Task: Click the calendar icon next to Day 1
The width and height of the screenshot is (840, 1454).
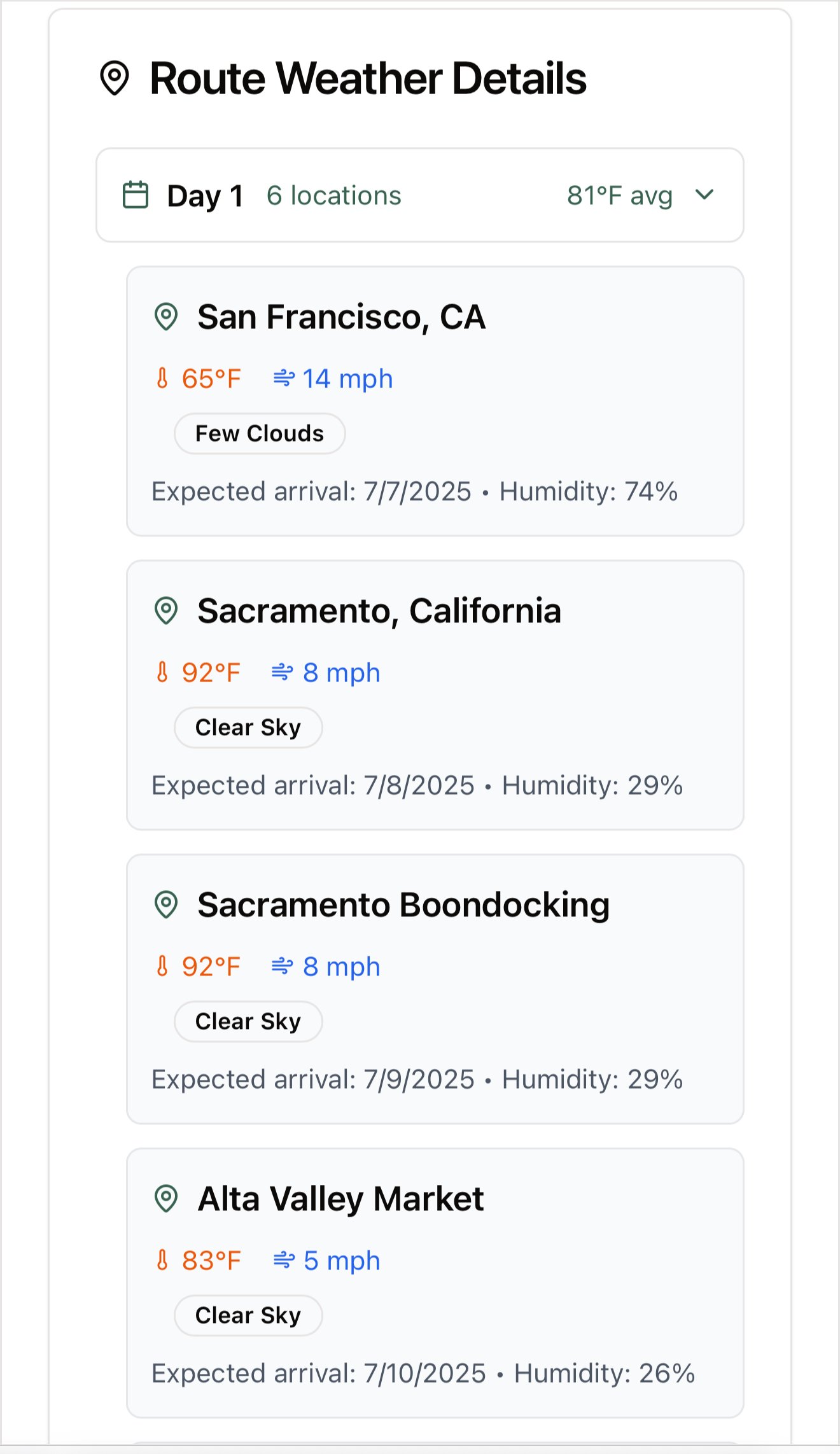Action: coord(135,195)
